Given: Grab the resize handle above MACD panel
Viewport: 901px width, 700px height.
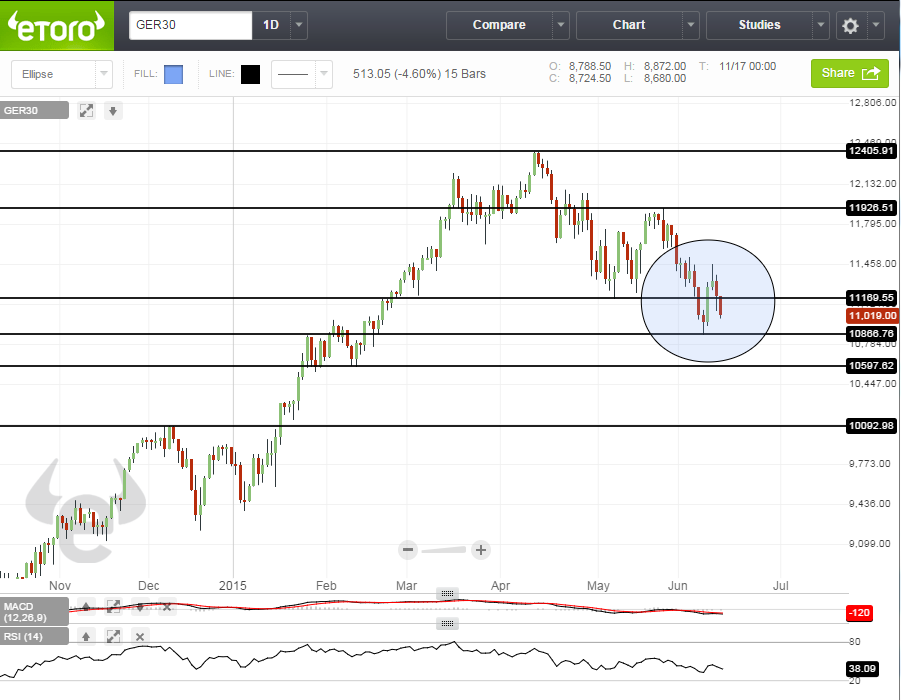Looking at the screenshot, I should point(447,593).
